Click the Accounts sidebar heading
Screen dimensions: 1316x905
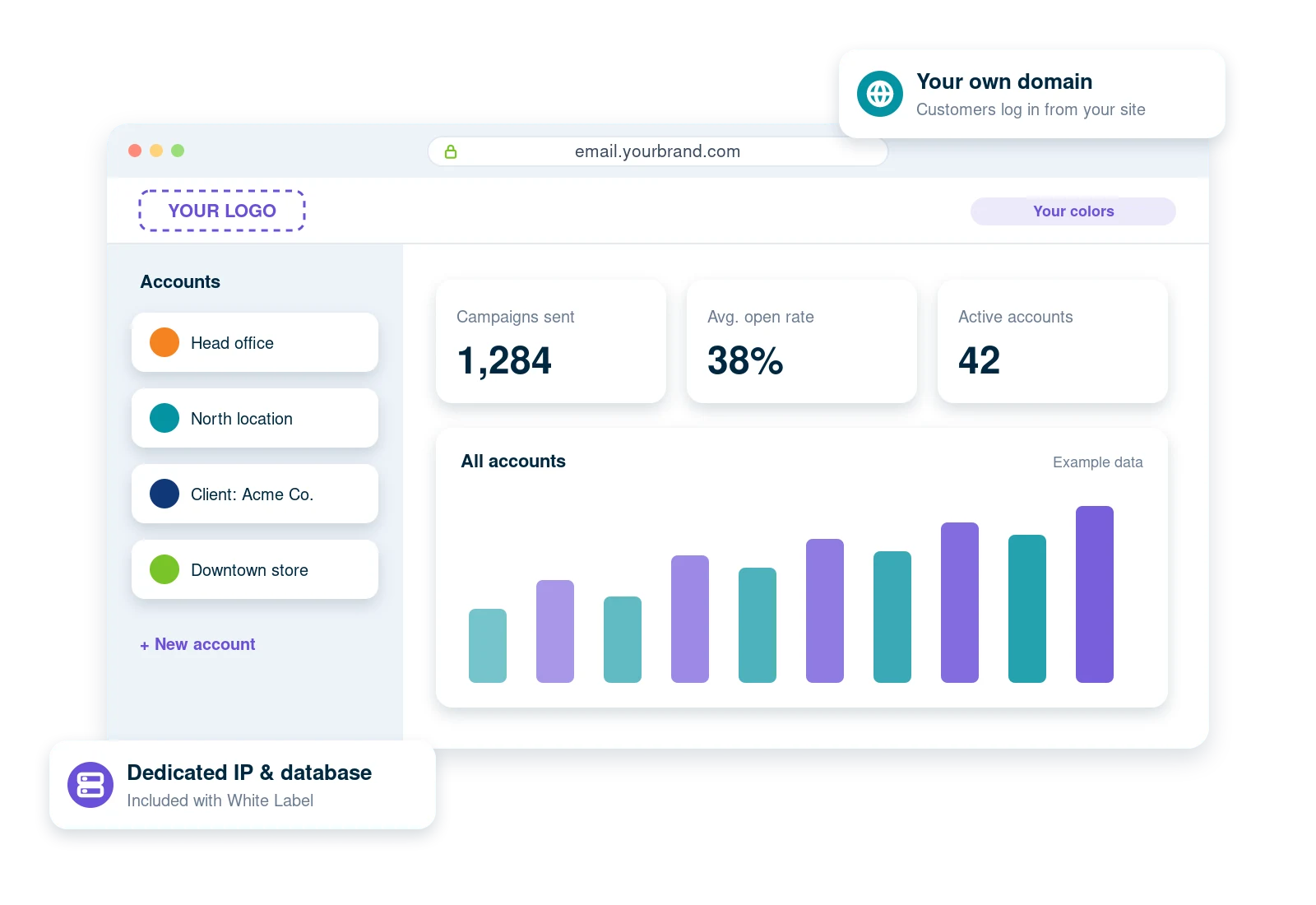(x=180, y=282)
